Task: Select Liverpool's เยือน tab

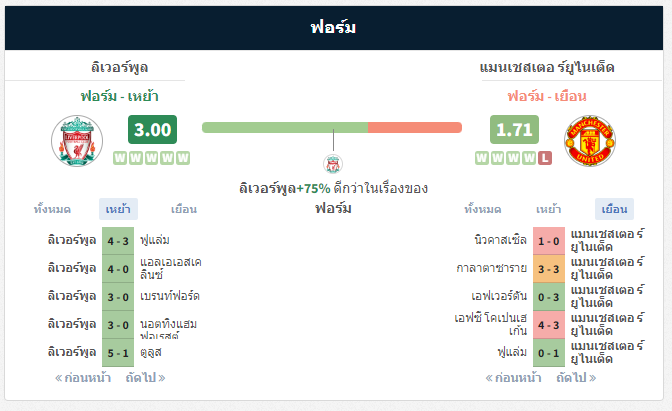Action: click(x=184, y=209)
